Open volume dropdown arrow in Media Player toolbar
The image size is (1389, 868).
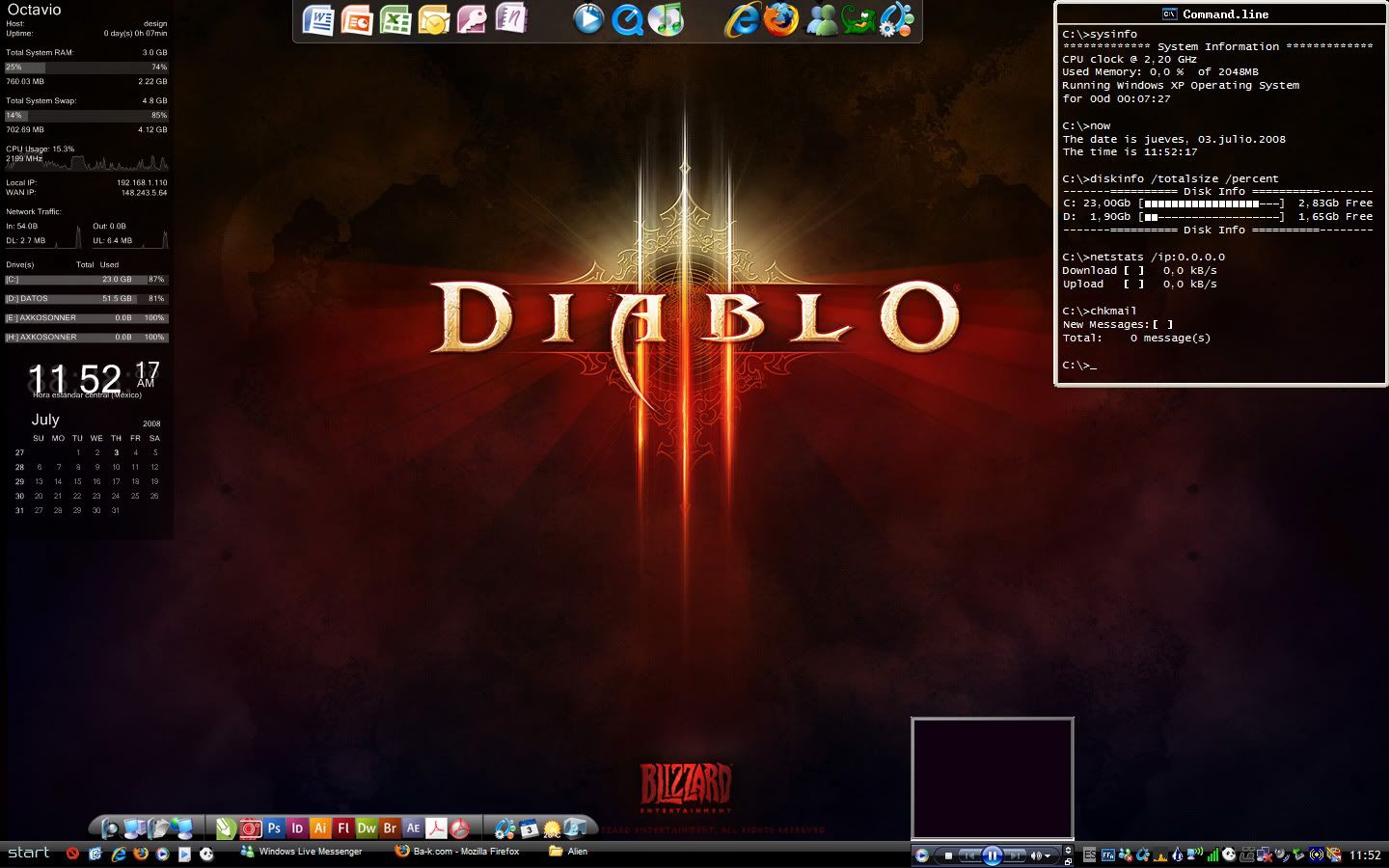point(1048,855)
